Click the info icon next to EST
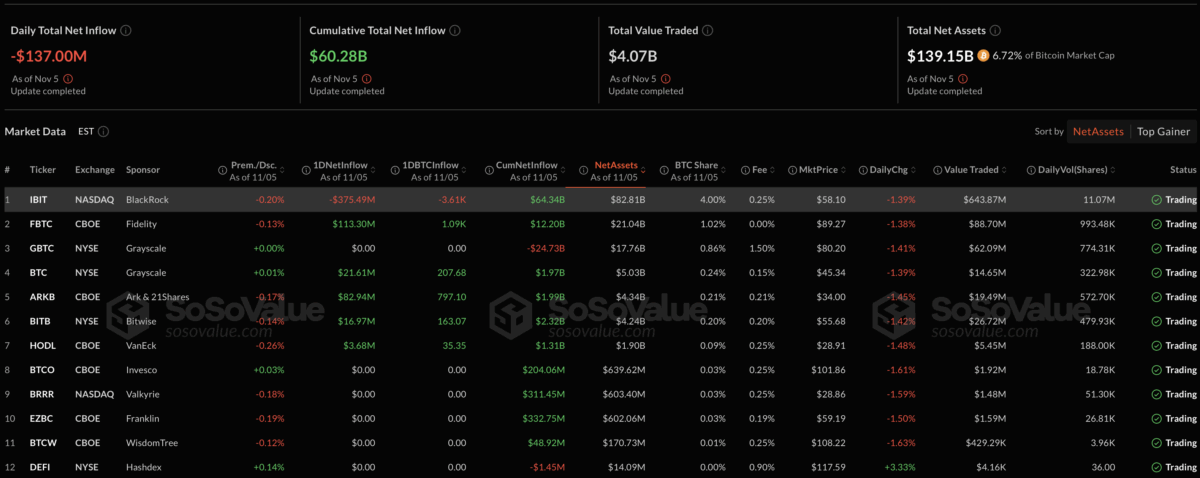The width and height of the screenshot is (1200, 478). (104, 131)
